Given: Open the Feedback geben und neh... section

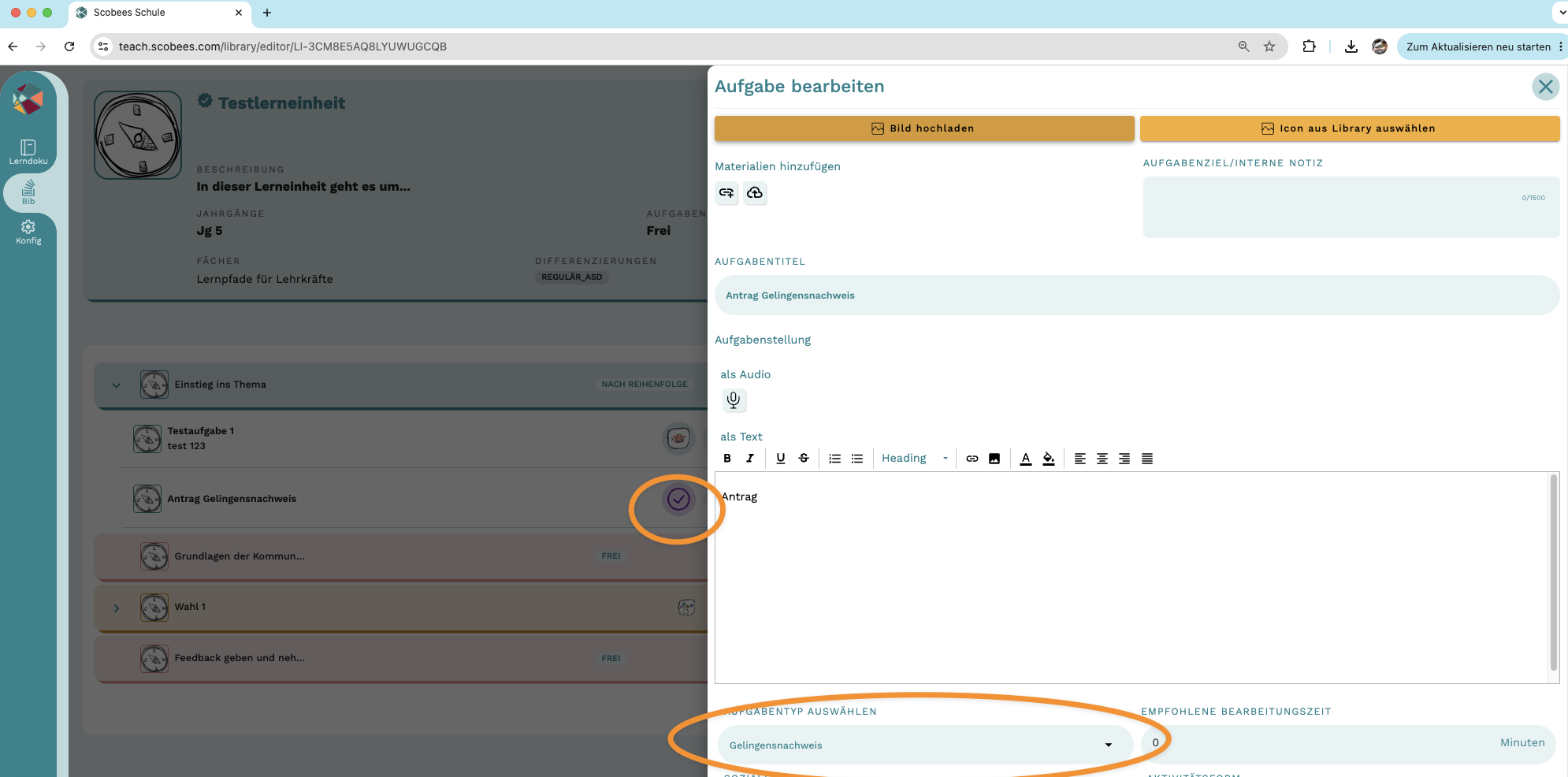Looking at the screenshot, I should (x=402, y=658).
